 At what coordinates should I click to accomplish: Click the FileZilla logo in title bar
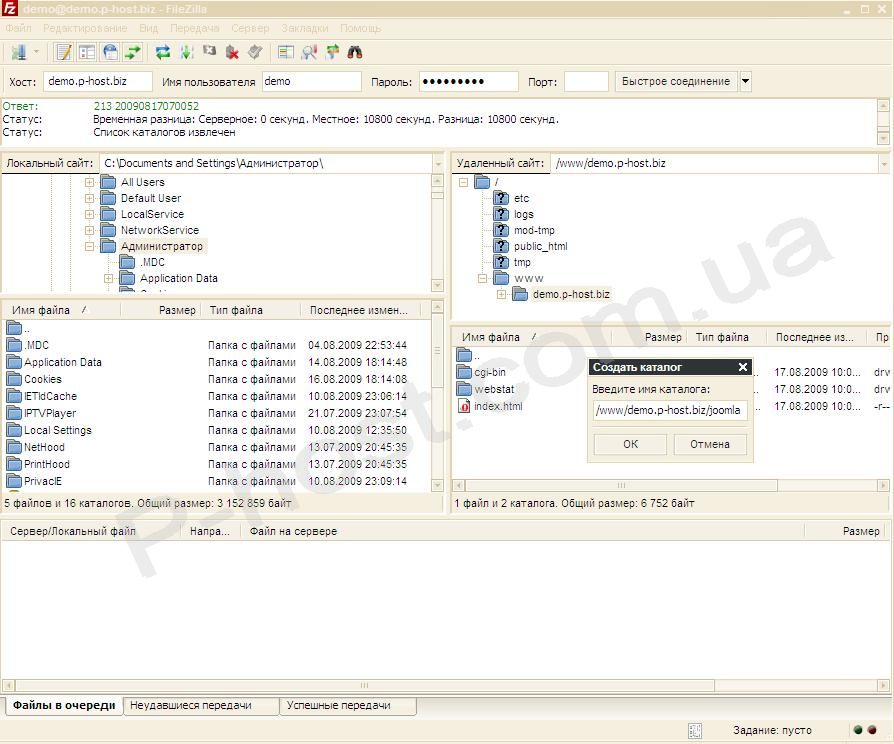tap(10, 9)
